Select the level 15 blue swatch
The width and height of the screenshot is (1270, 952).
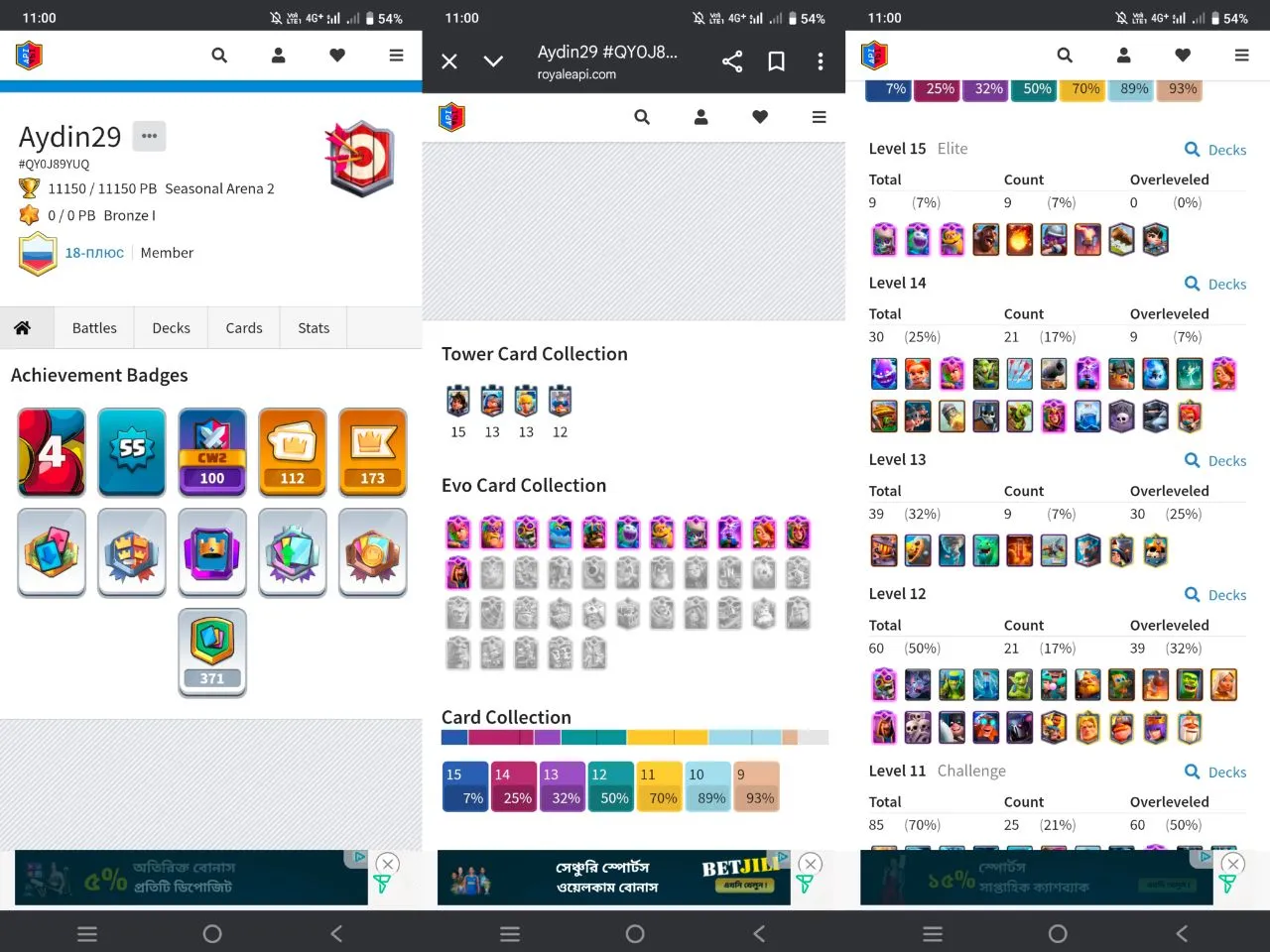[464, 786]
